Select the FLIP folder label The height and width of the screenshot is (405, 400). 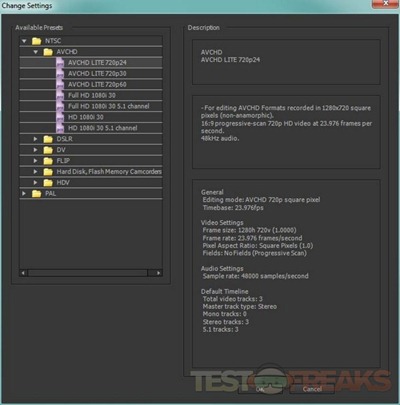click(x=63, y=161)
